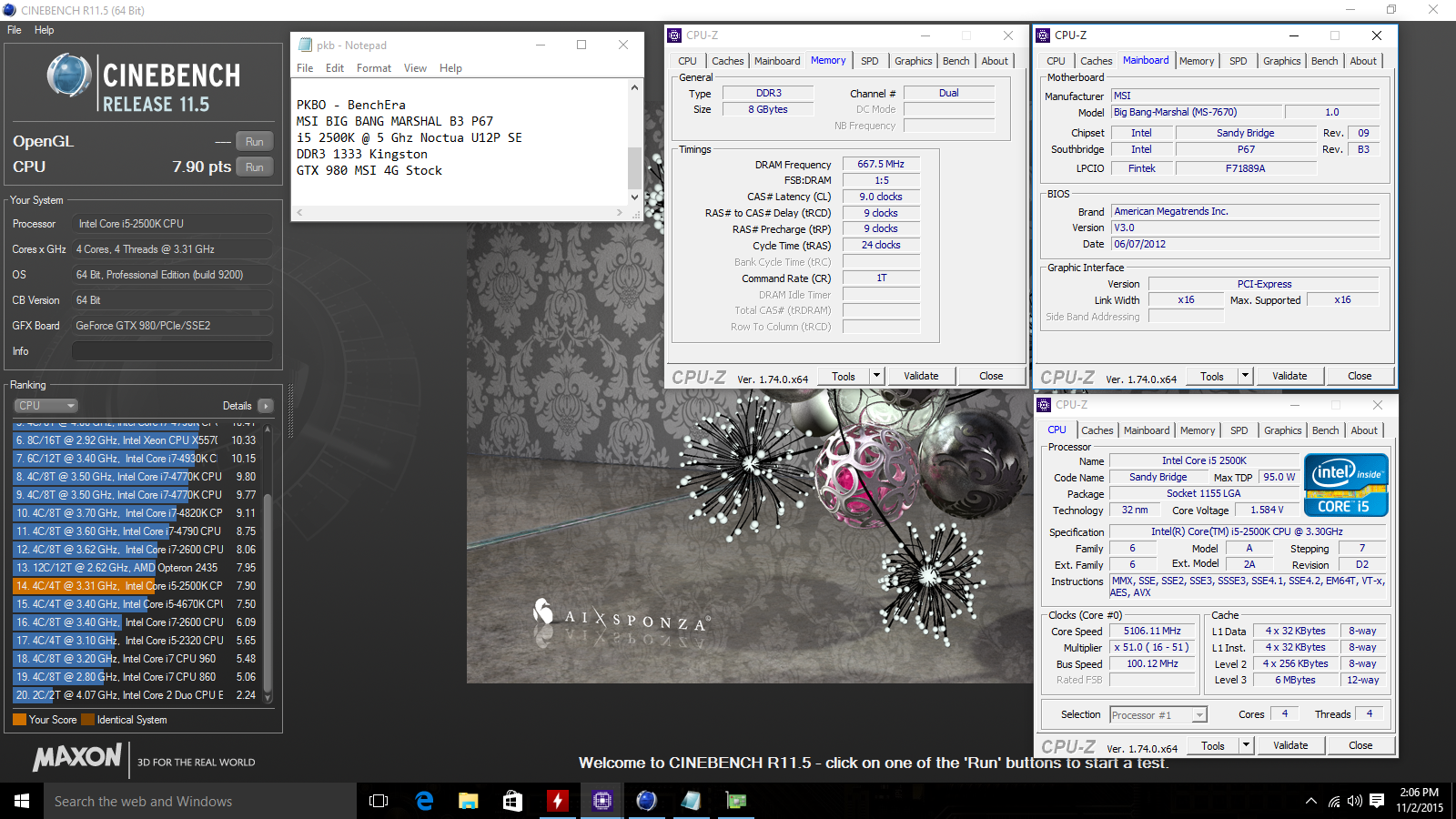Open Bench tab in bottom CPU-Z window
The image size is (1456, 819).
pos(1325,430)
